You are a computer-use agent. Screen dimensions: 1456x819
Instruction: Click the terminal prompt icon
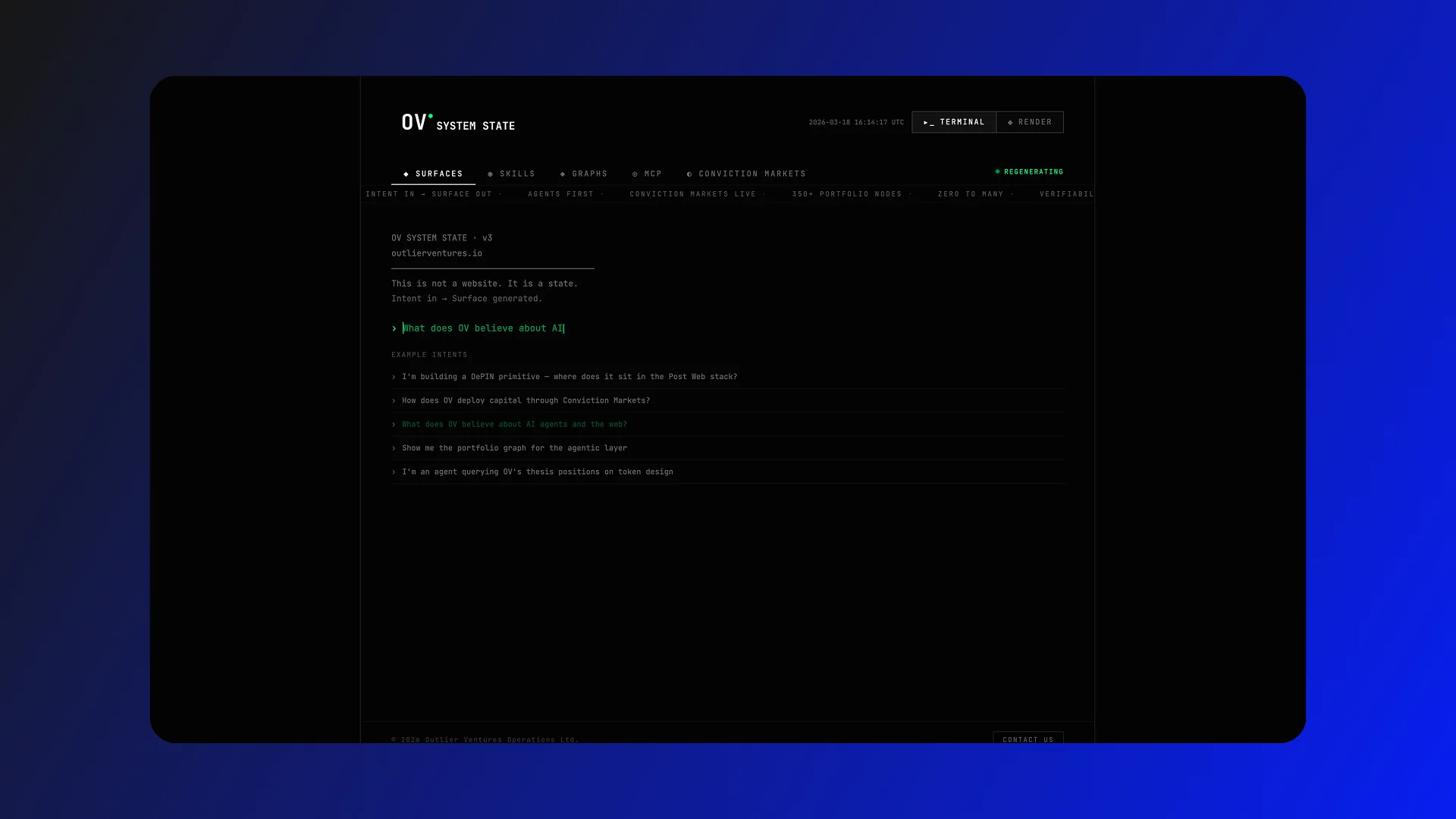pyautogui.click(x=928, y=123)
